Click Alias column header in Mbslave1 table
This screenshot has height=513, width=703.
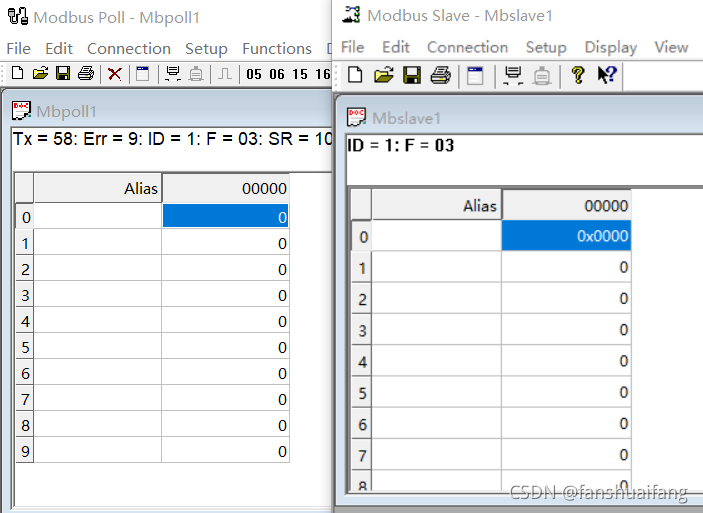437,205
